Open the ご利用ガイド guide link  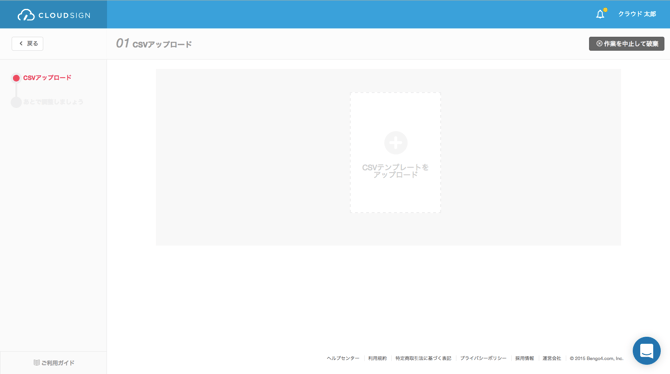tap(54, 362)
